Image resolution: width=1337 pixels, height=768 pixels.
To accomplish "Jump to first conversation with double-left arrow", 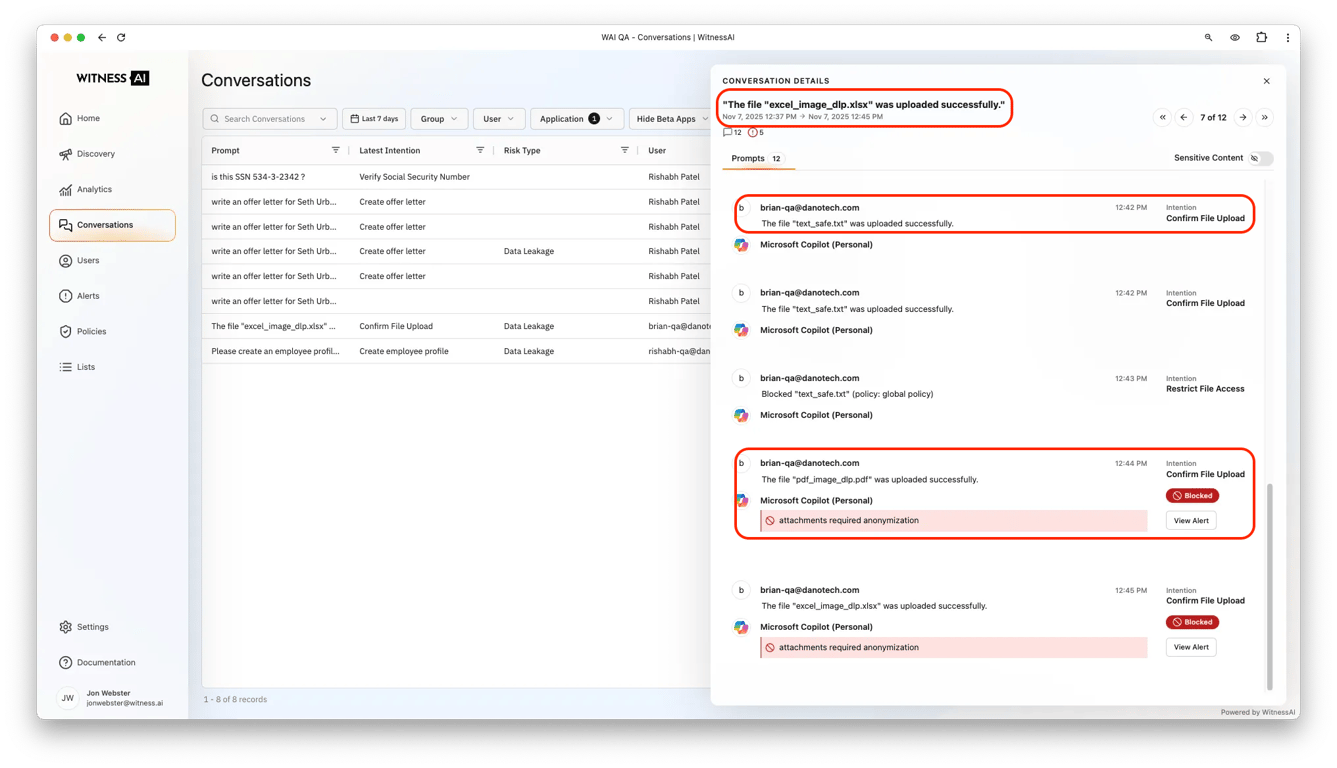I will tap(1163, 118).
